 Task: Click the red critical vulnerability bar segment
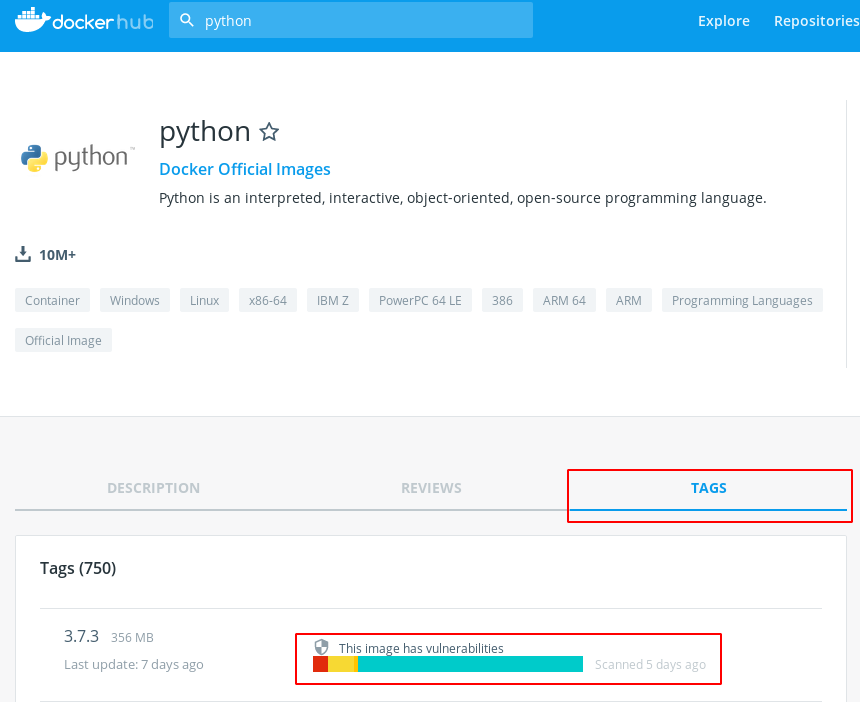(320, 664)
